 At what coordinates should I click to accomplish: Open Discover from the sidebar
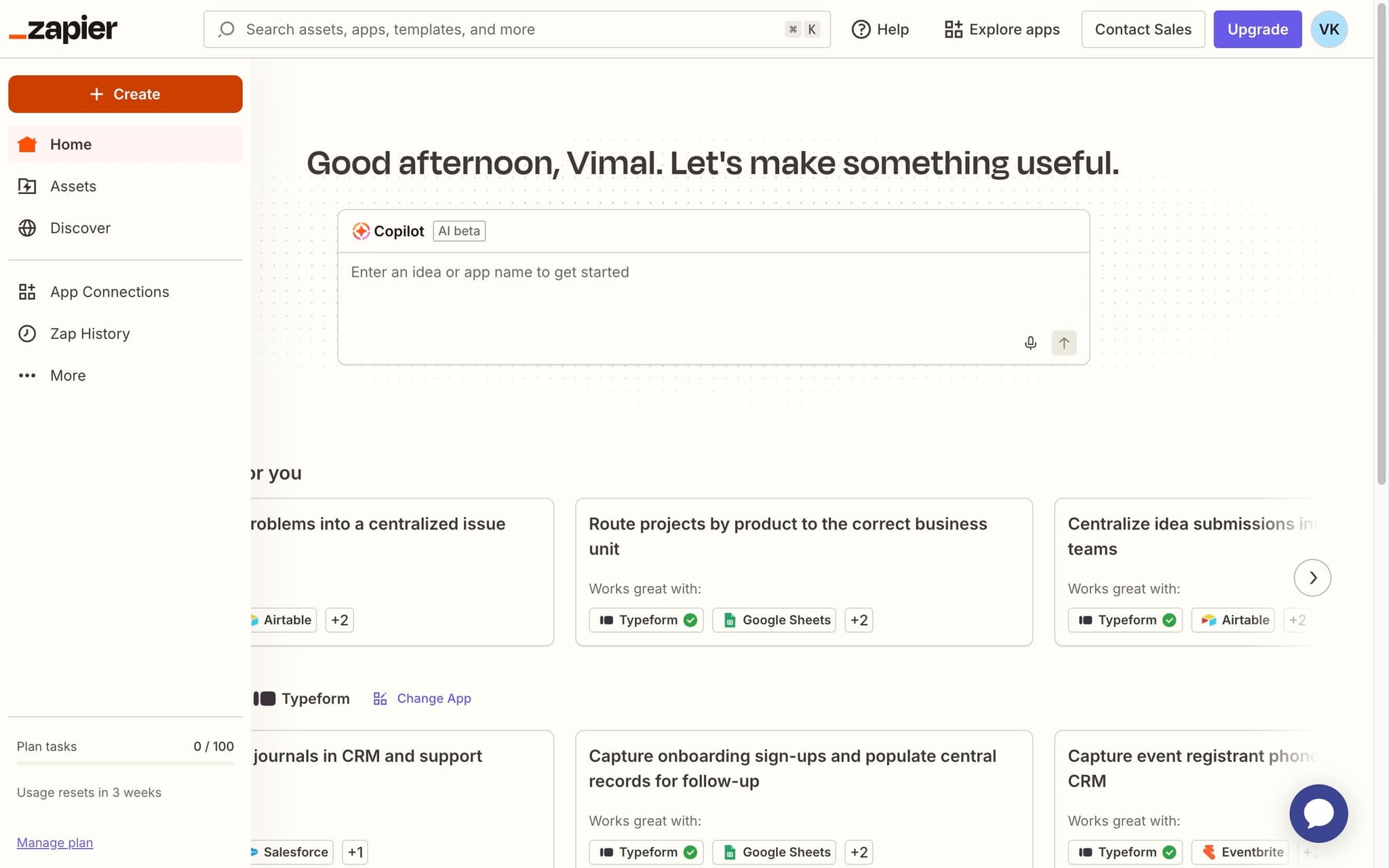pyautogui.click(x=80, y=228)
